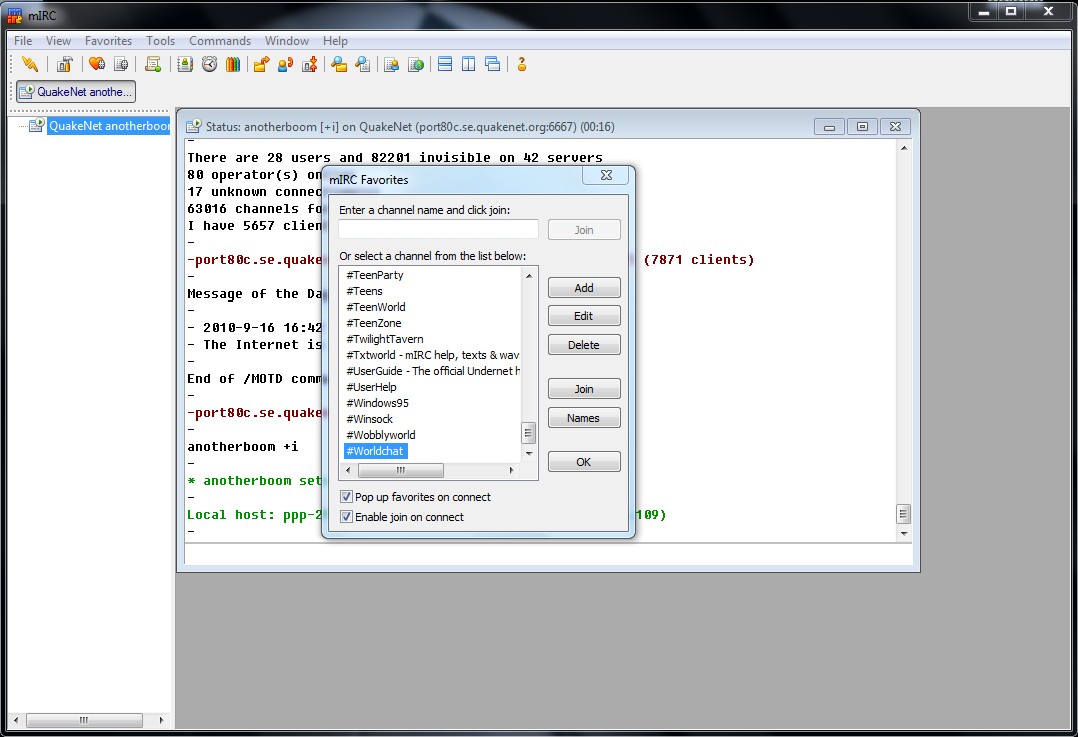Click the Connect lightning bolt toolbar icon
Screen dimensions: 1078x737
click(x=30, y=64)
